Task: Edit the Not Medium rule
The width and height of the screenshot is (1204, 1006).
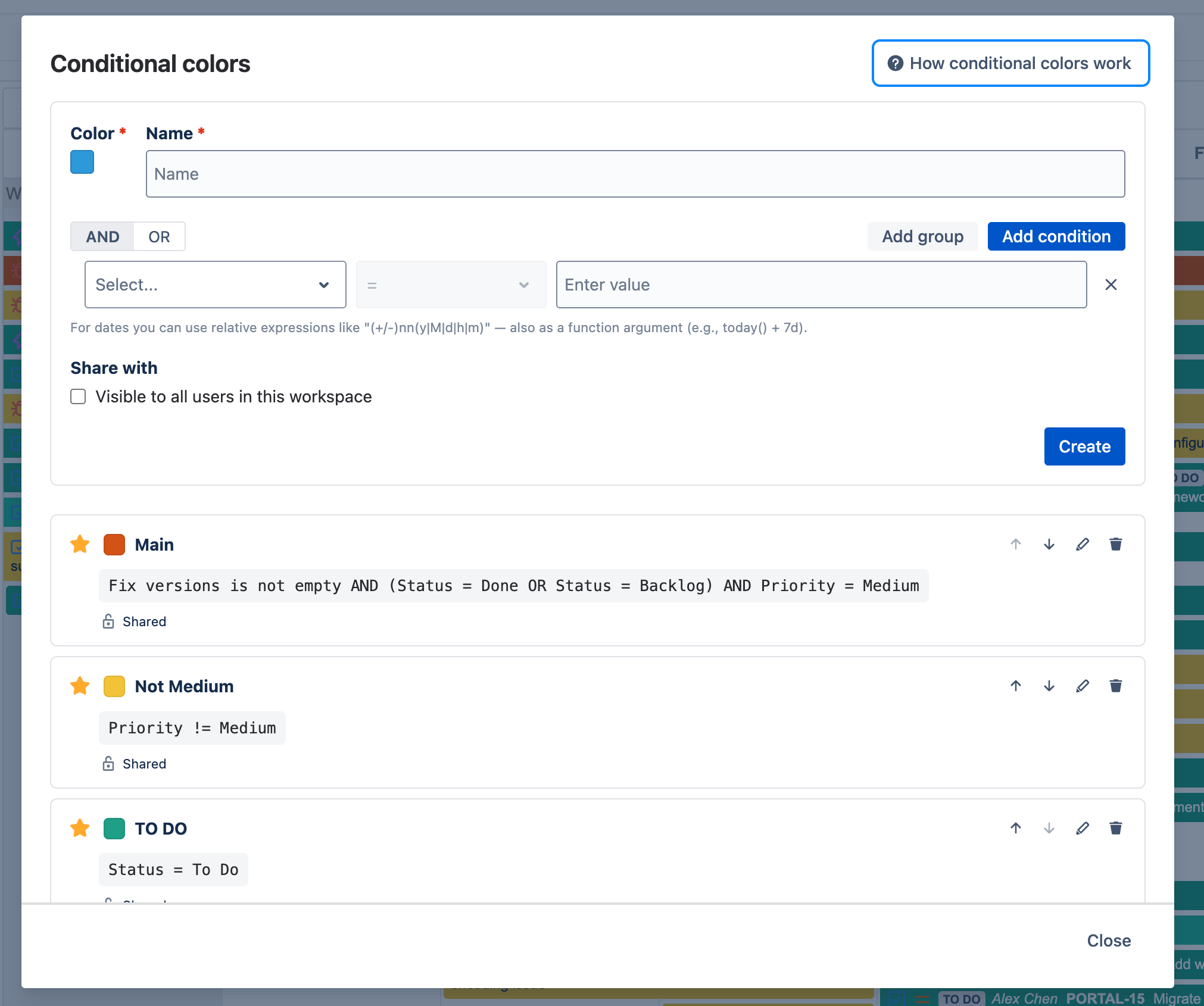Action: [1083, 686]
